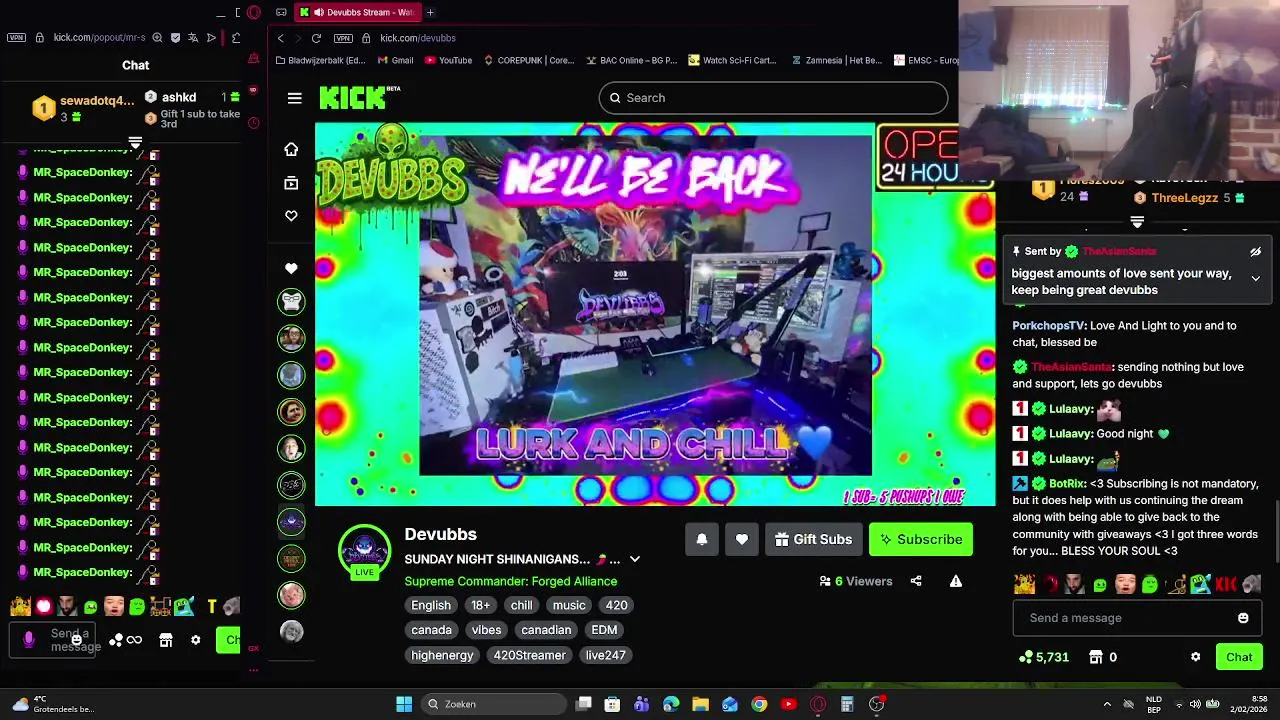Go back in the main browser

click(281, 38)
